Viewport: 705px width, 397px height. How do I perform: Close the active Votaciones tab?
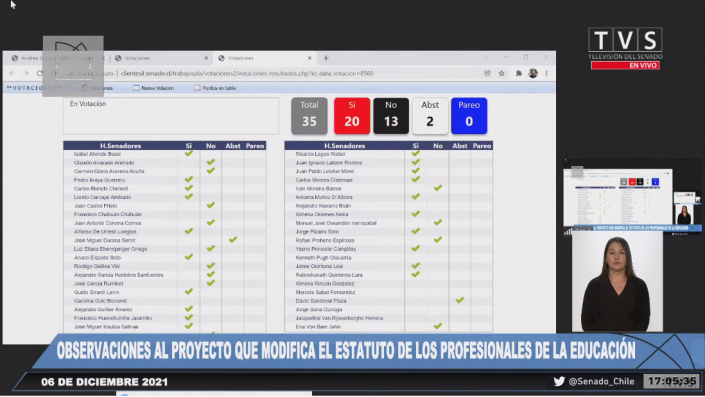click(309, 58)
